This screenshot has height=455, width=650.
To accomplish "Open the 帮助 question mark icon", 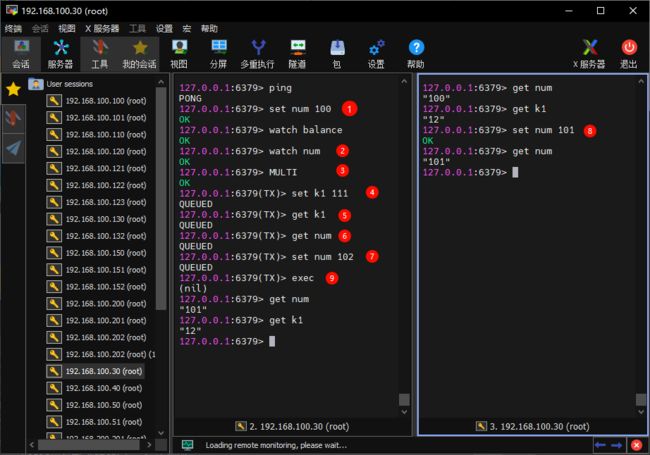I will pos(416,54).
